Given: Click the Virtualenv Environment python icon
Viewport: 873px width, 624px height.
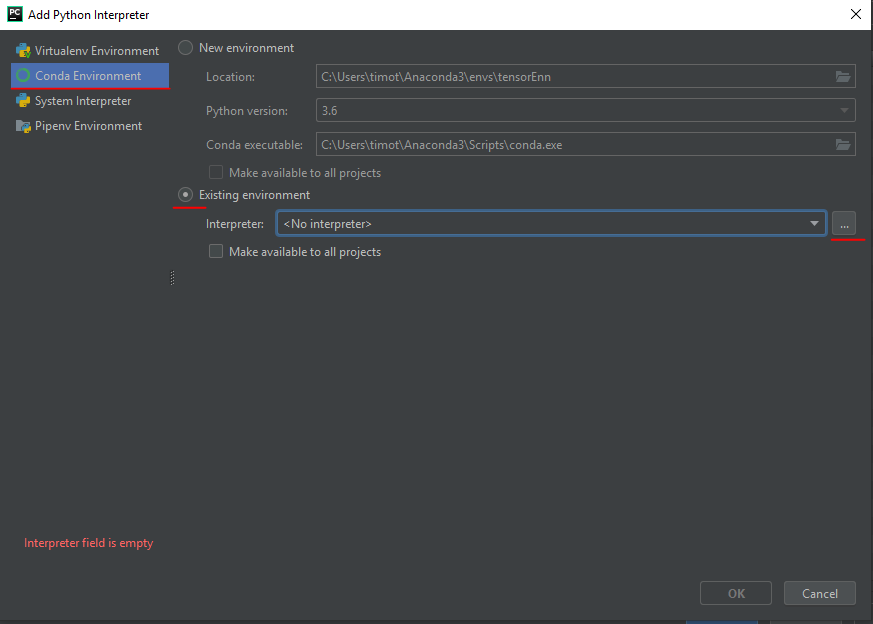Looking at the screenshot, I should click(23, 51).
